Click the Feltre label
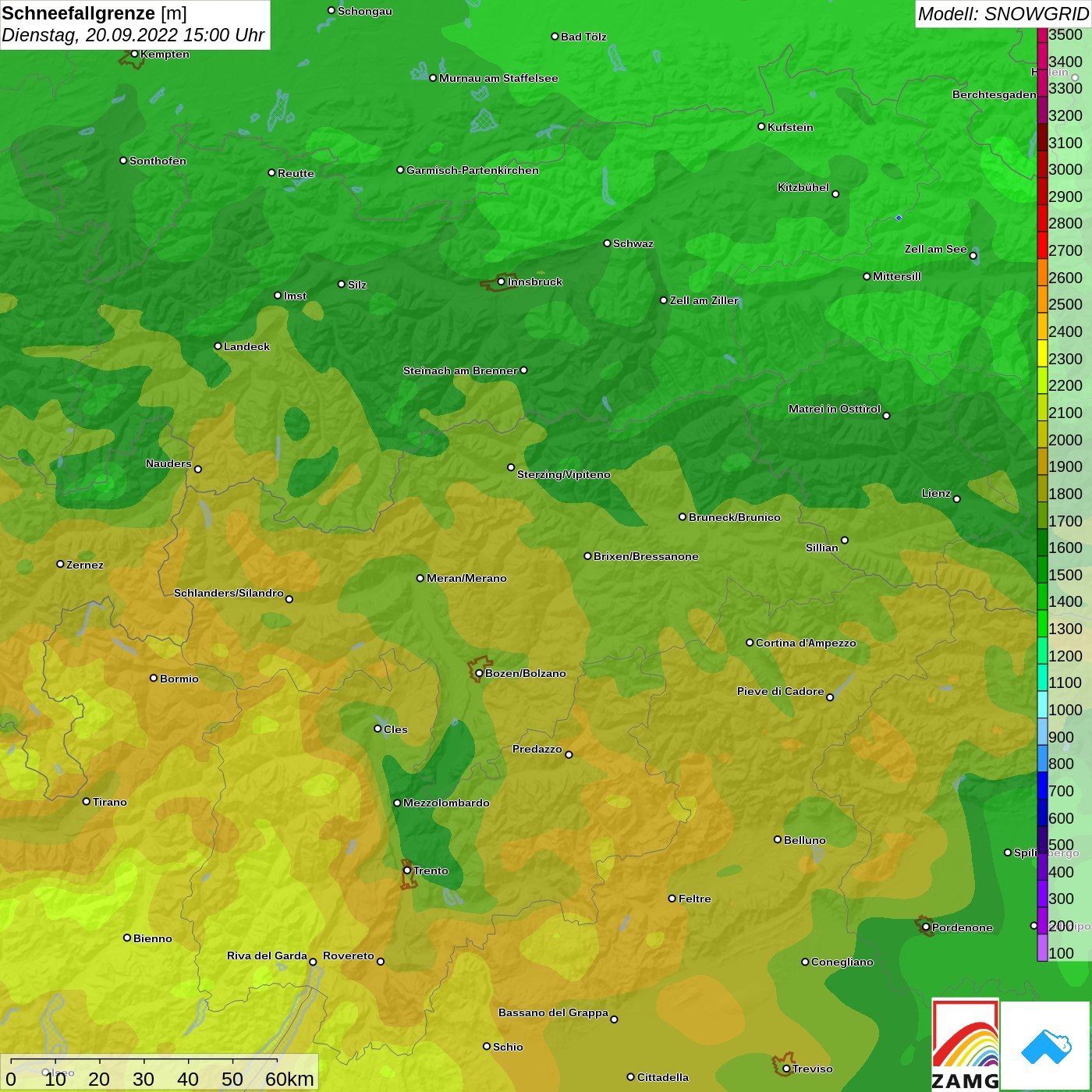 [695, 899]
